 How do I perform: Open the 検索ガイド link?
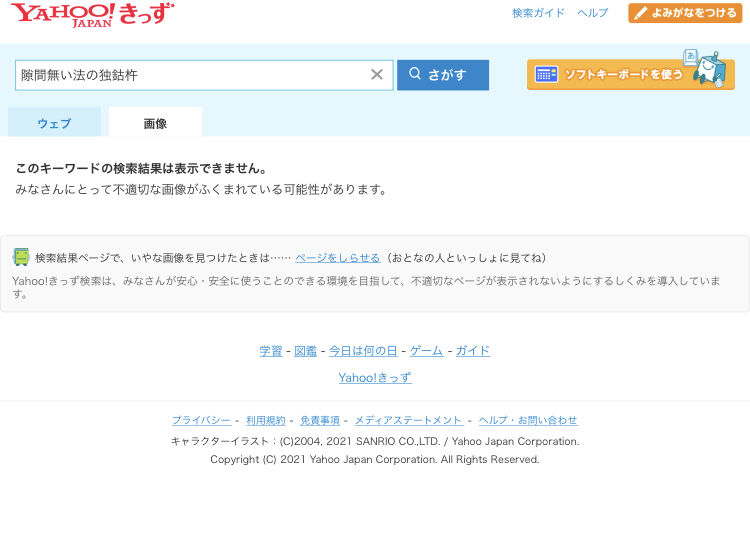tap(538, 13)
